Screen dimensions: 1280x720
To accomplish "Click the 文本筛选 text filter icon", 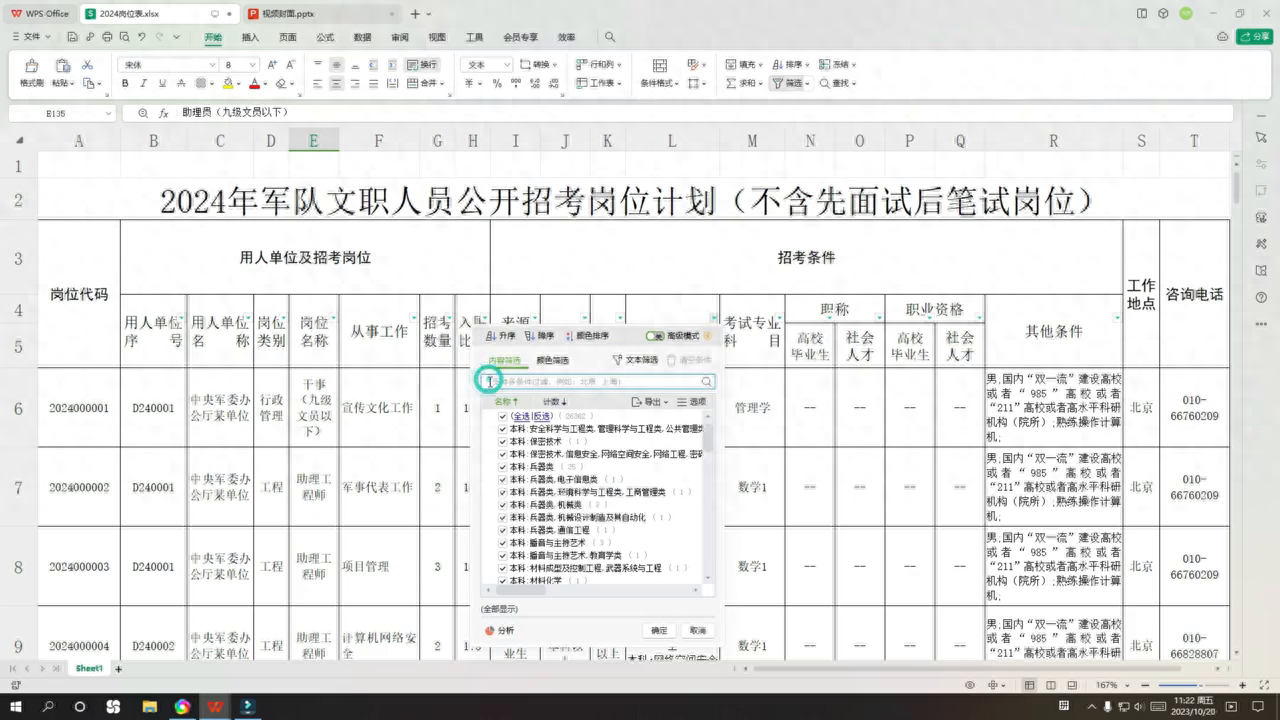I will point(617,360).
